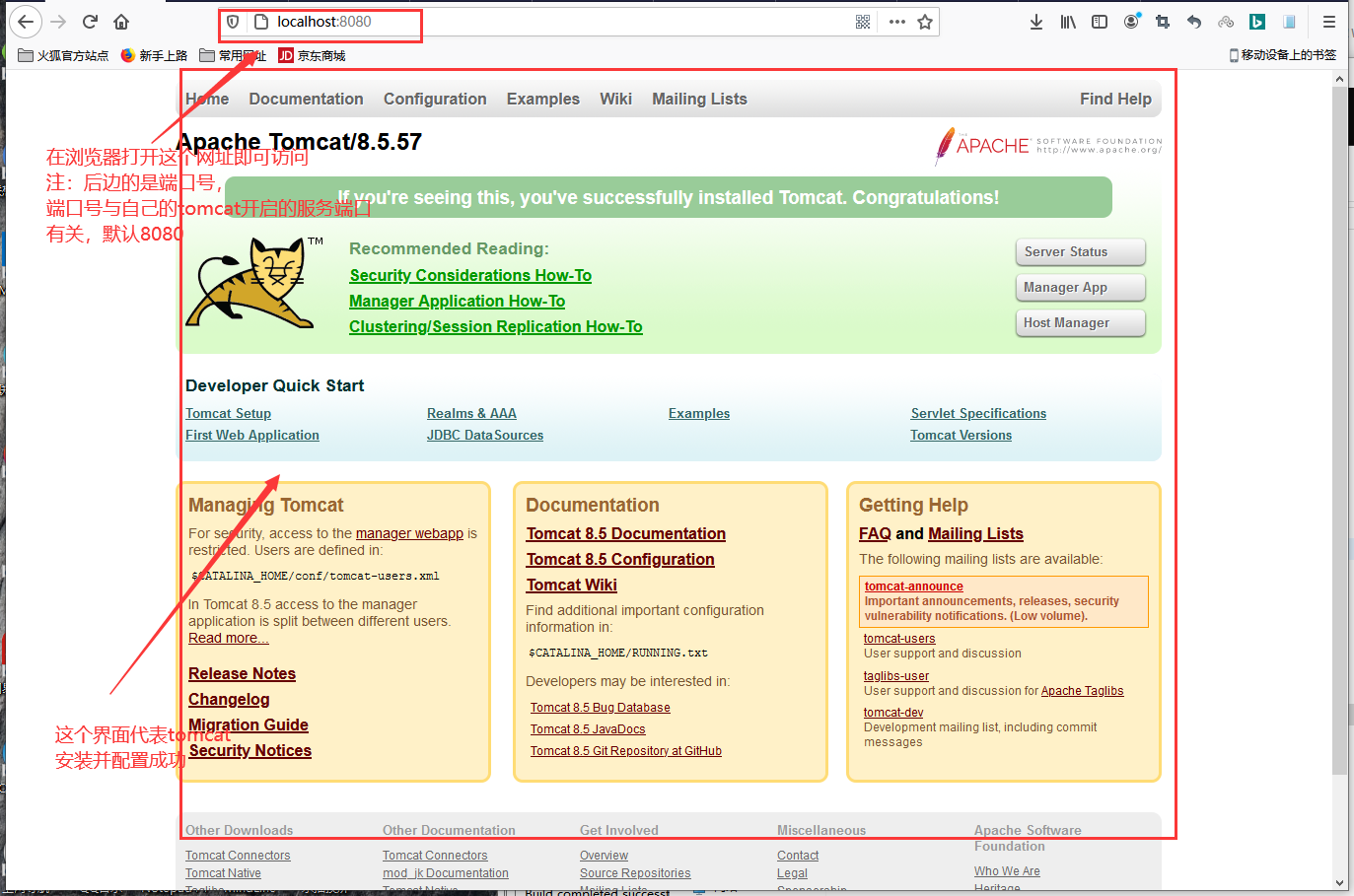Open the Firefox application menu
Screen dimensions: 1354x896
1327,21
